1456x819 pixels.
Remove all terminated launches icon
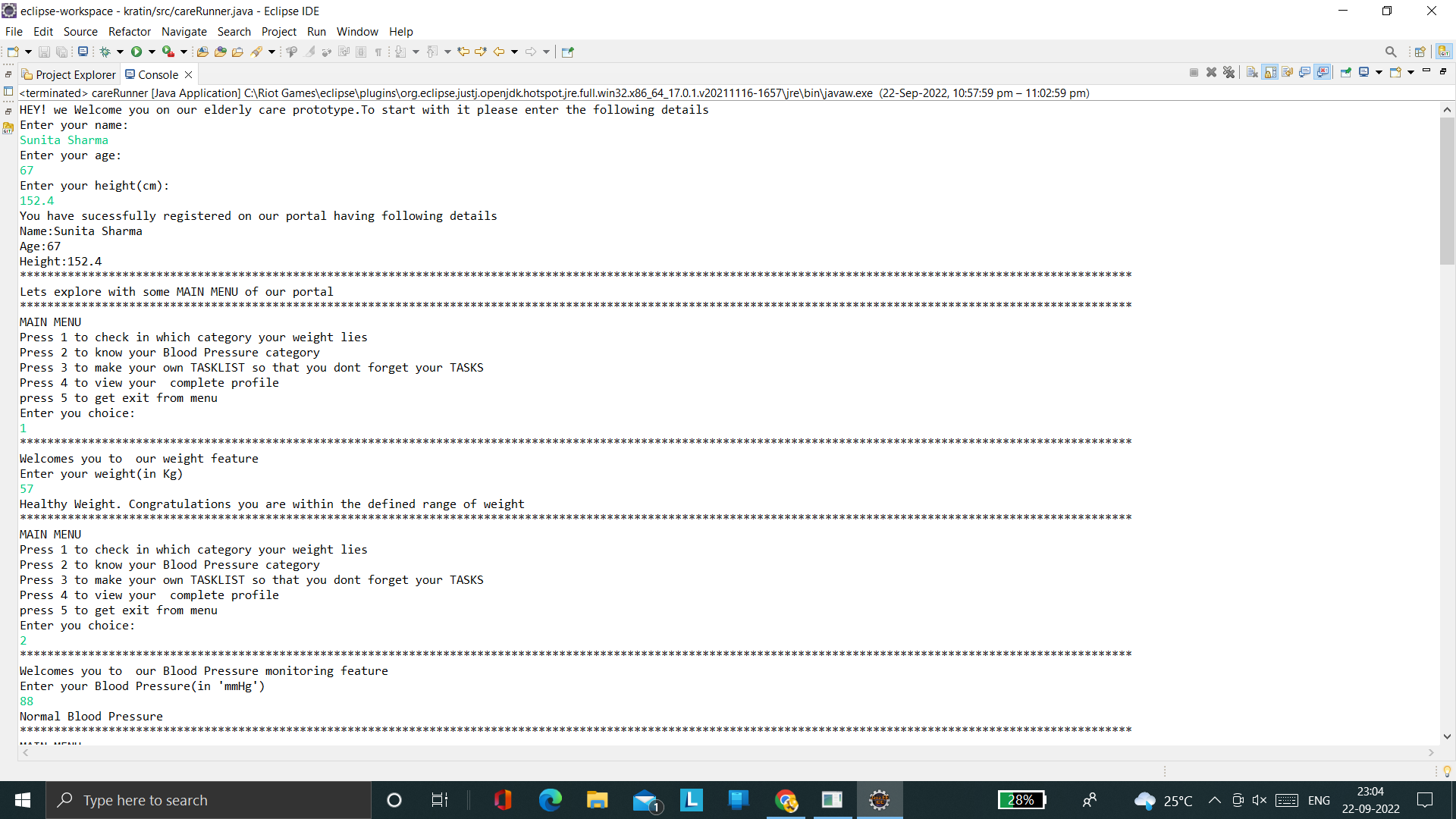pos(1229,72)
